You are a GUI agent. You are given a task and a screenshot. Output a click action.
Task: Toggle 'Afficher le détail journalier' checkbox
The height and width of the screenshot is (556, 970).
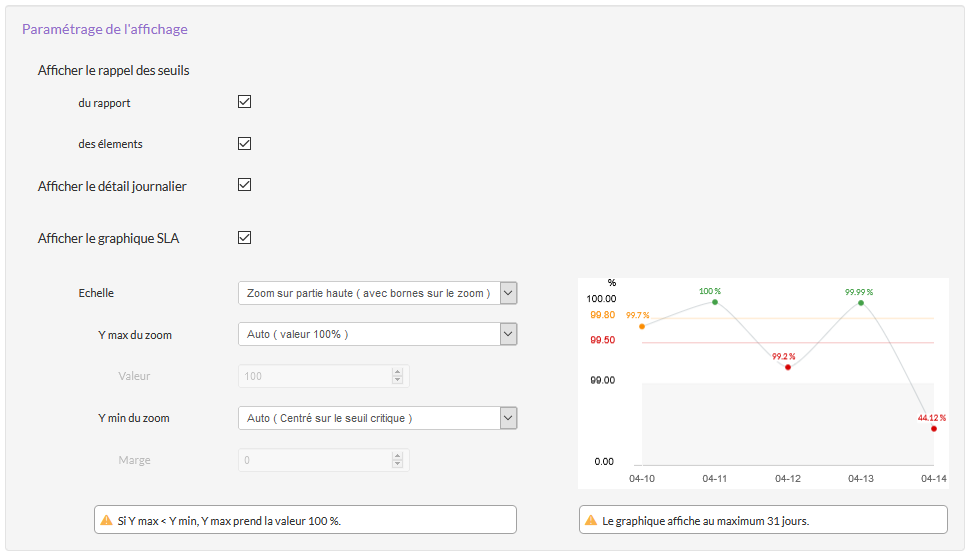click(x=244, y=185)
